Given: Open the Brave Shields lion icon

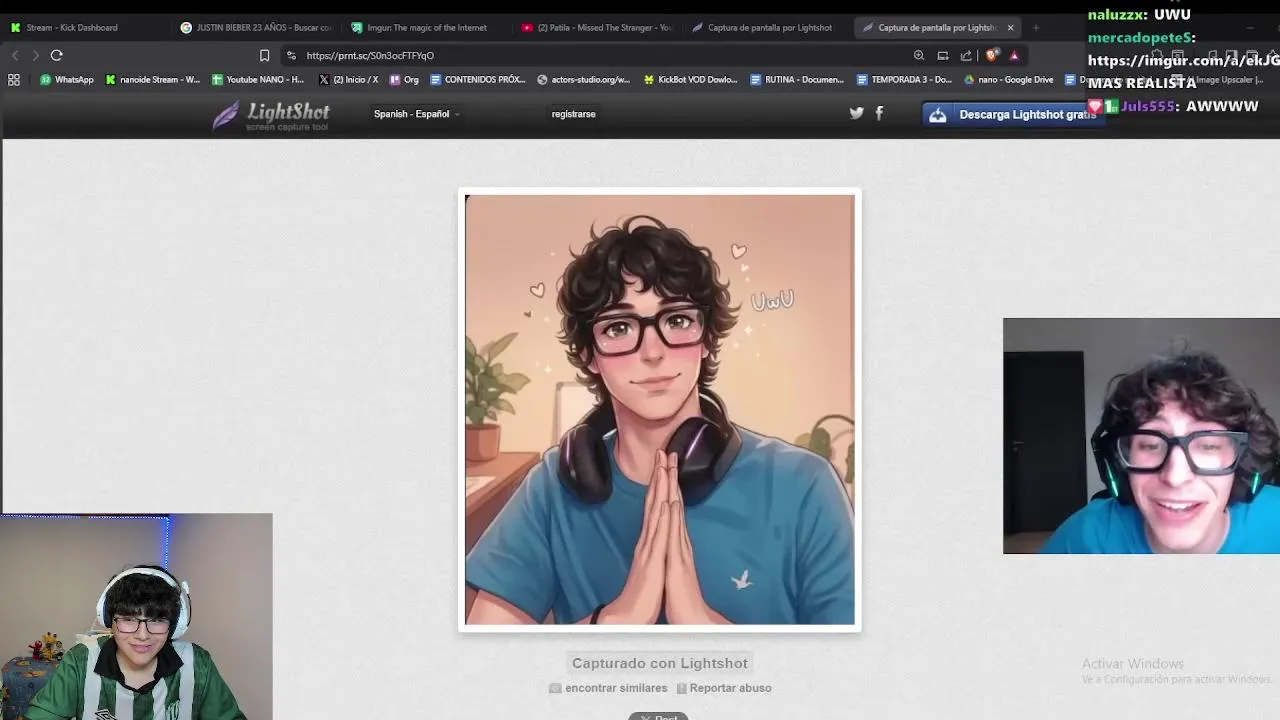Looking at the screenshot, I should (991, 55).
